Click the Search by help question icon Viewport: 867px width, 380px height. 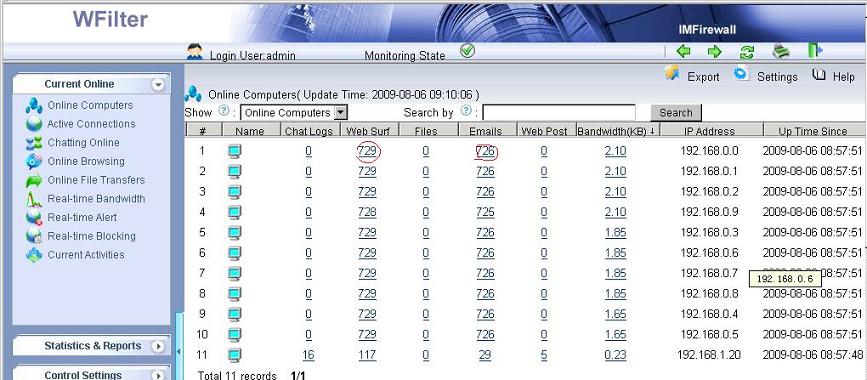click(466, 110)
